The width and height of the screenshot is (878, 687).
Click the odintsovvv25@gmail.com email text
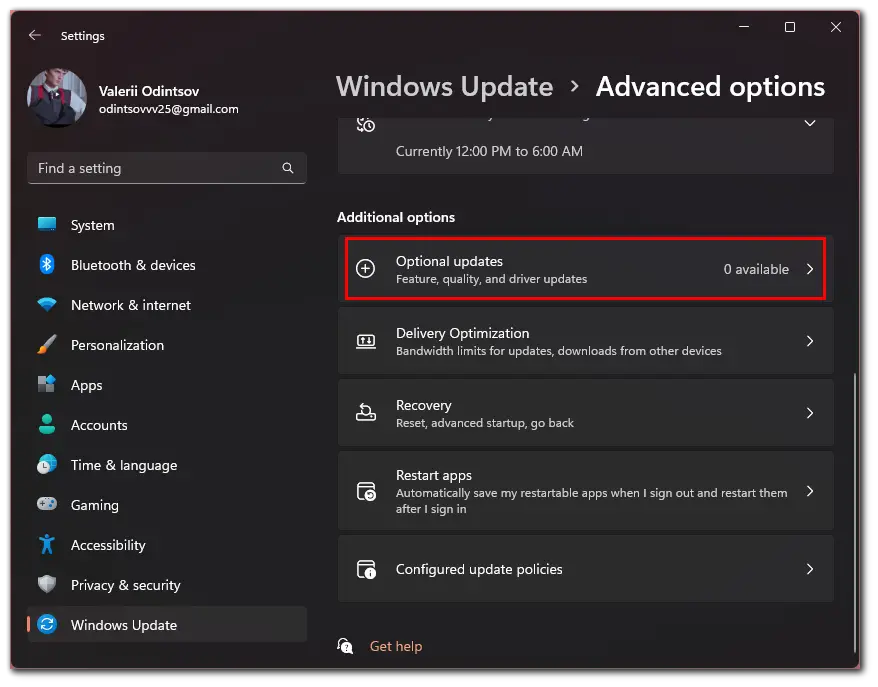coord(169,109)
